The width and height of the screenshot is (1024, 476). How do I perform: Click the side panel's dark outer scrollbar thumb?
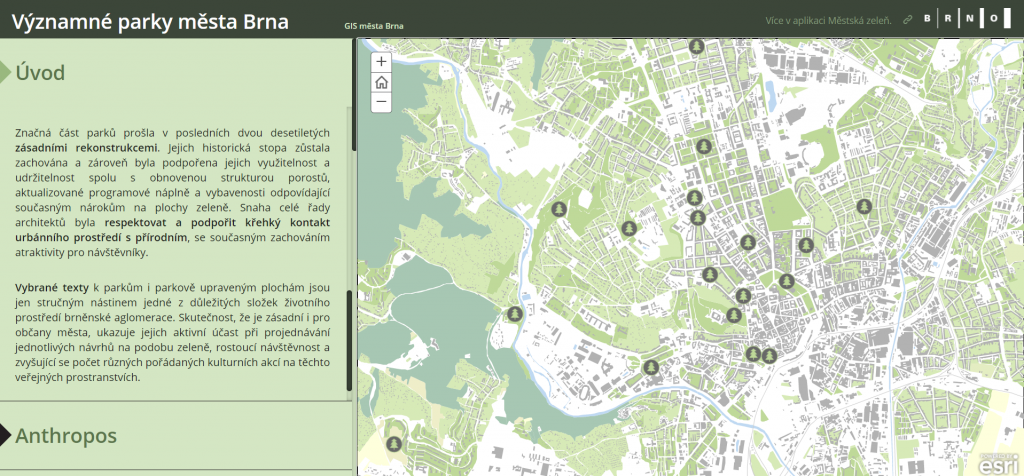[x=355, y=95]
